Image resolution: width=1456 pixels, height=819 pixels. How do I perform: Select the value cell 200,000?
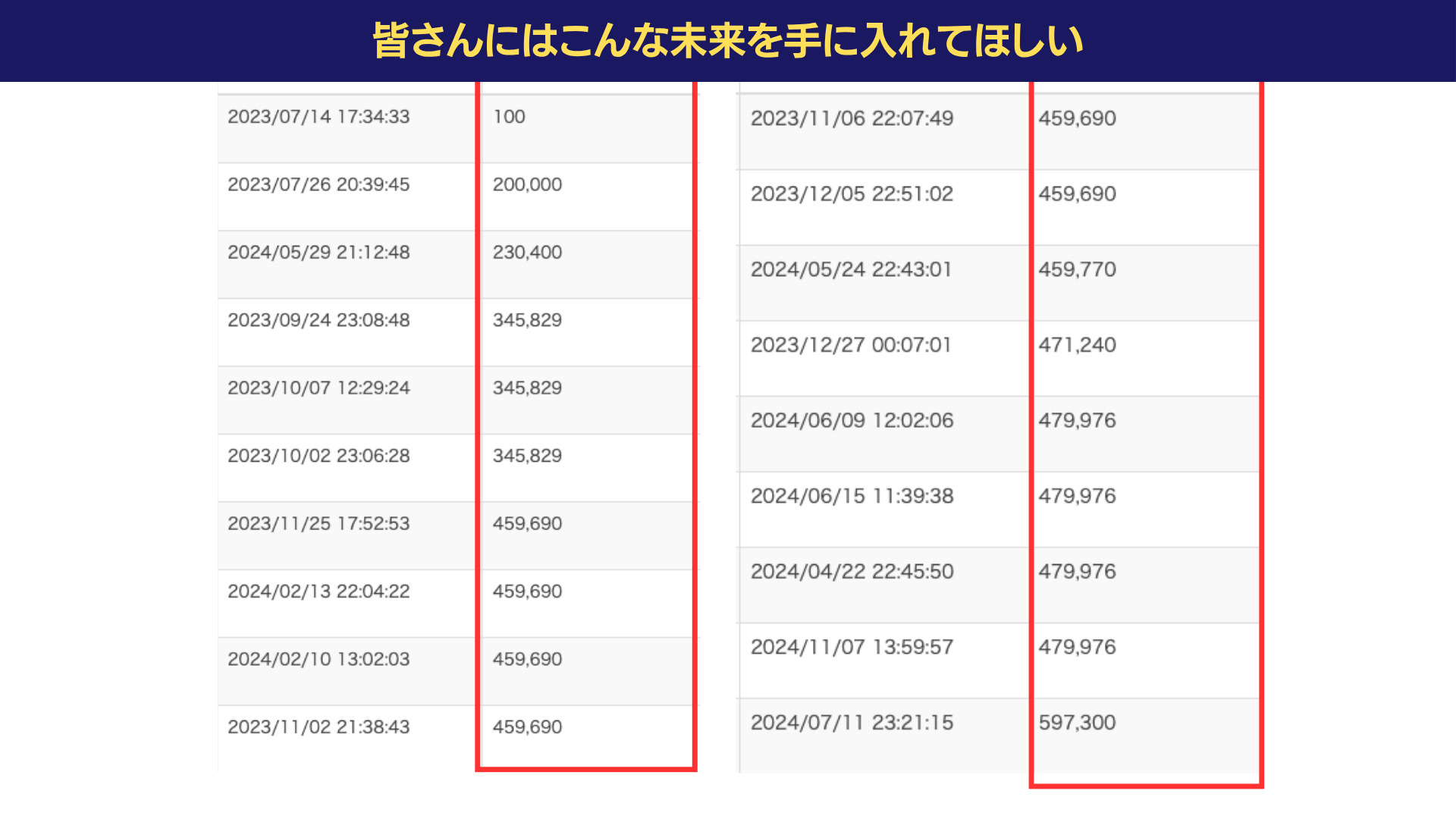(528, 184)
